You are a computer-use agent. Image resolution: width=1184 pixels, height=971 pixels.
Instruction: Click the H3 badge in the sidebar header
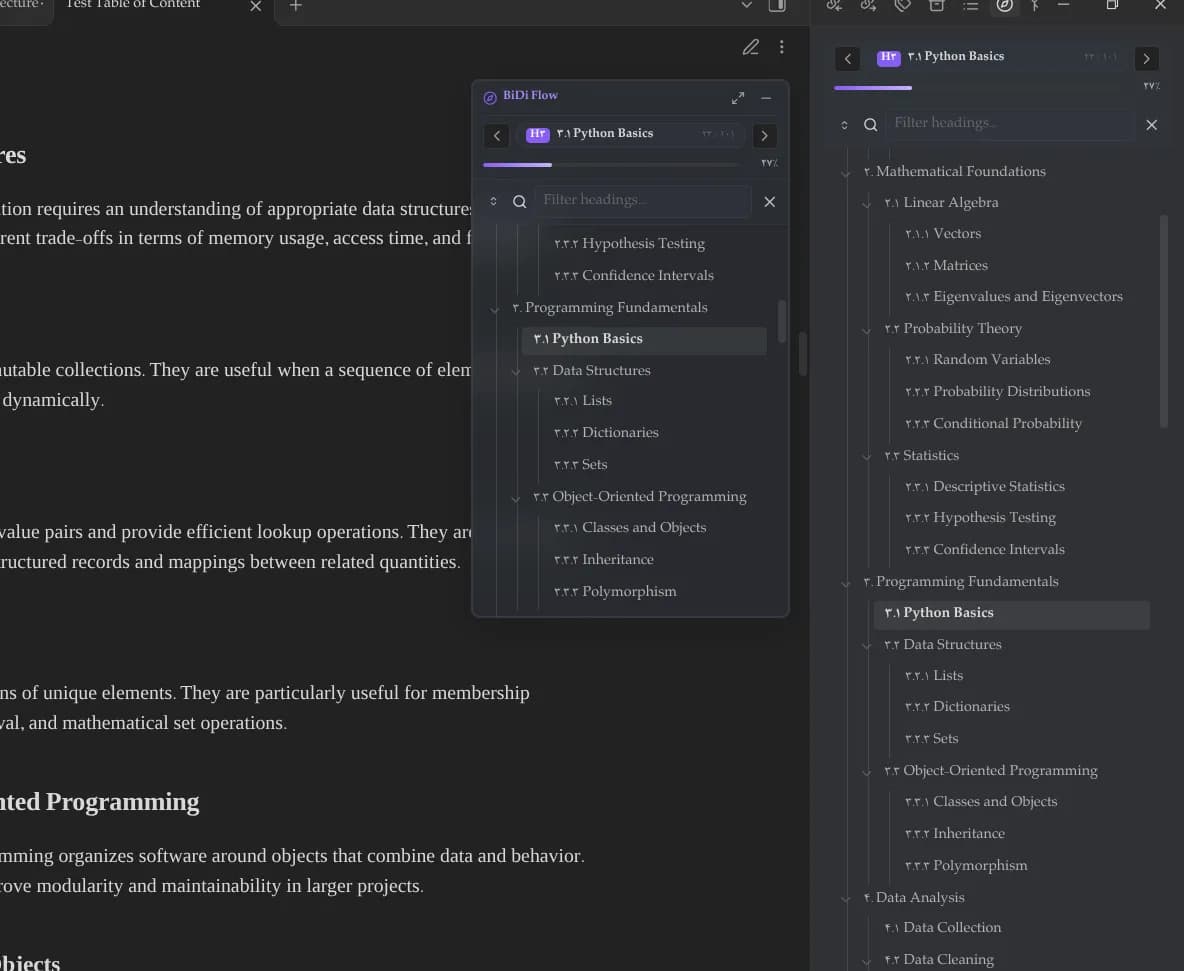point(889,57)
